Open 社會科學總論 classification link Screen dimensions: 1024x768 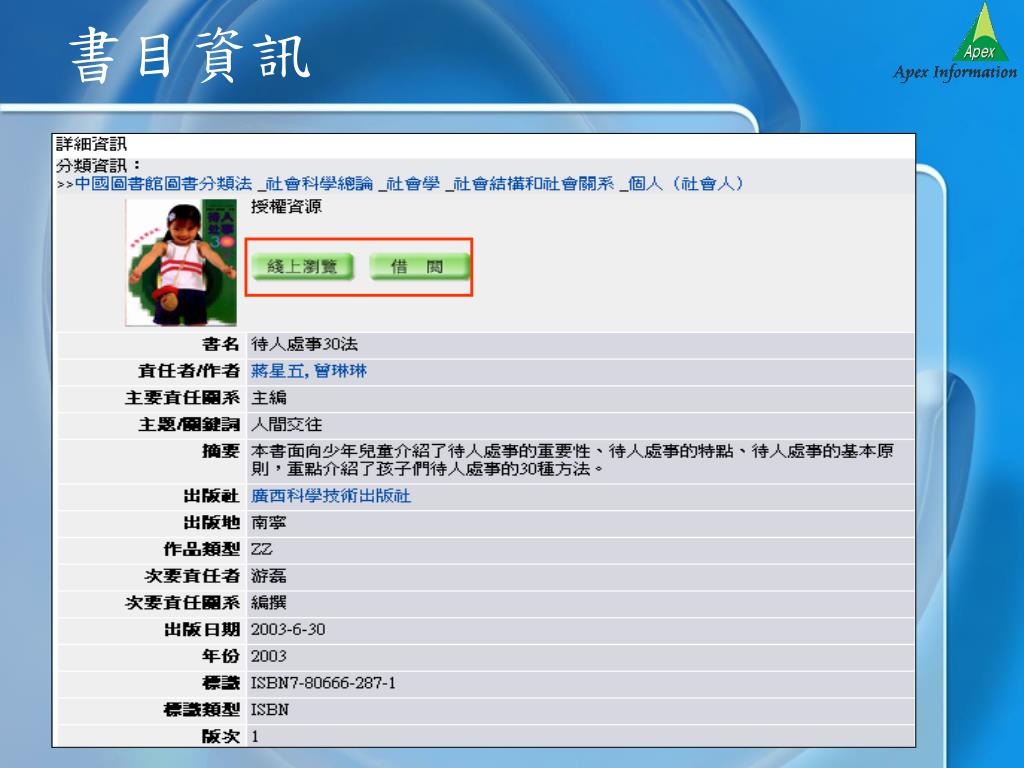point(319,184)
